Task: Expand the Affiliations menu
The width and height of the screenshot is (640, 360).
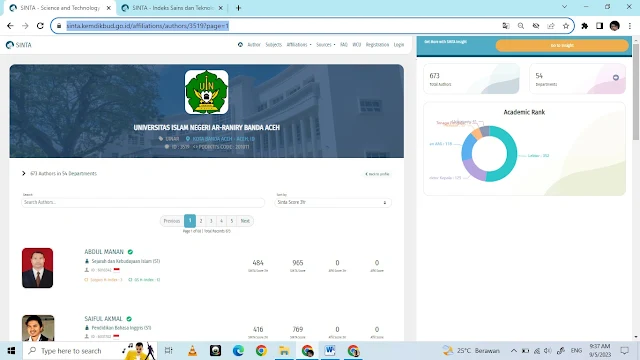Action: (299, 44)
